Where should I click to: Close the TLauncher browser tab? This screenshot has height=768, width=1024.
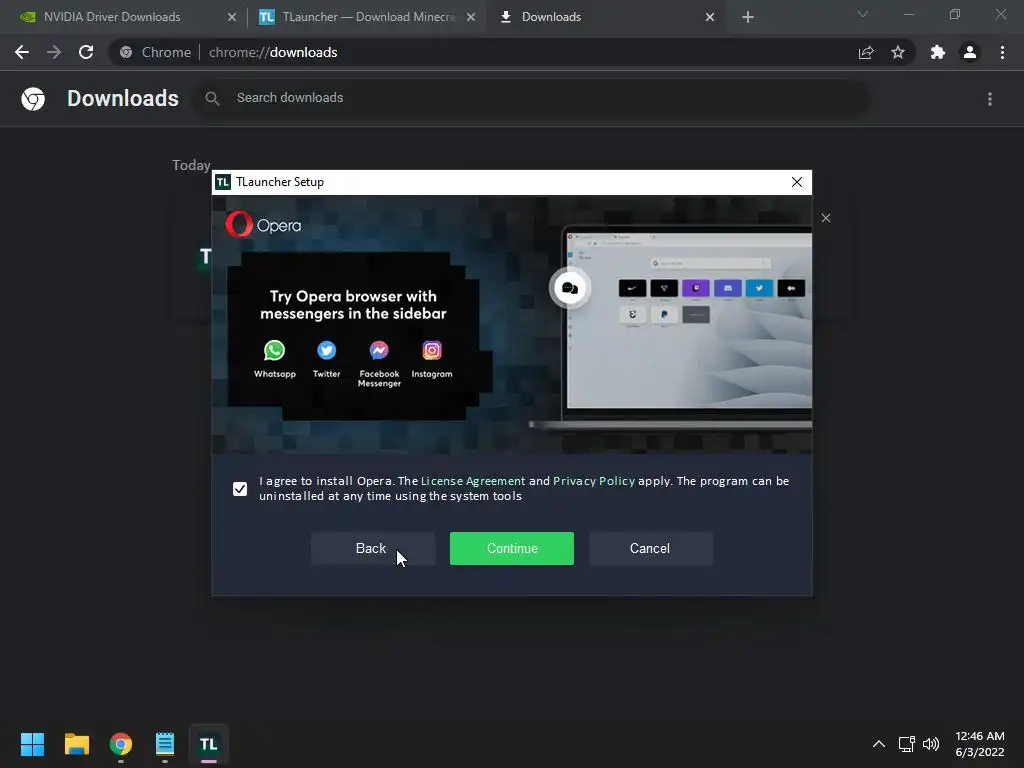click(471, 17)
